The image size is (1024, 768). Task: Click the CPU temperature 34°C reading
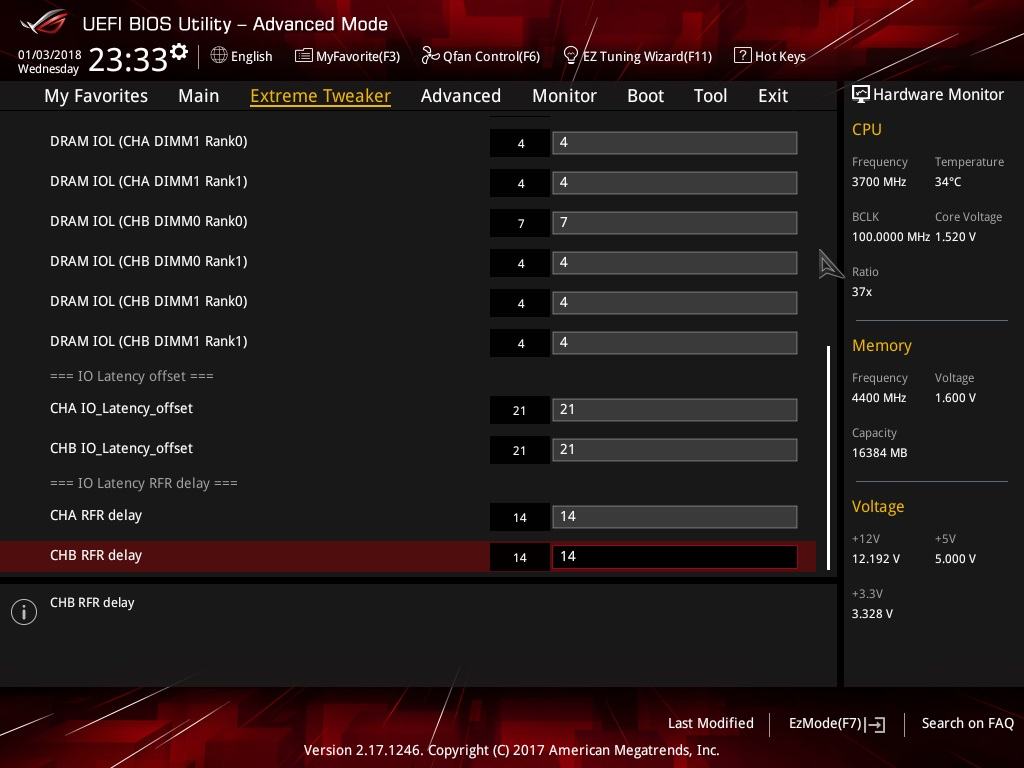tap(948, 182)
